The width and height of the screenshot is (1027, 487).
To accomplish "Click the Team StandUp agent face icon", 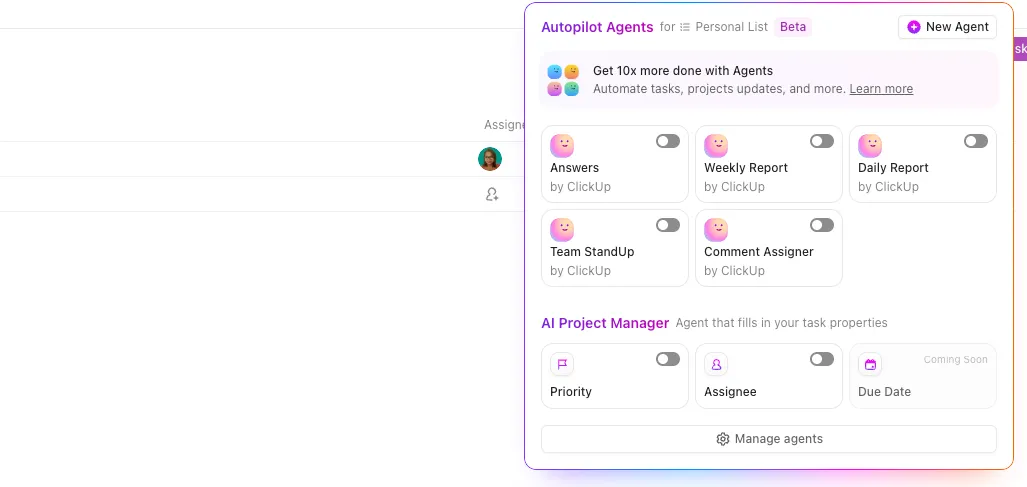I will coord(562,229).
